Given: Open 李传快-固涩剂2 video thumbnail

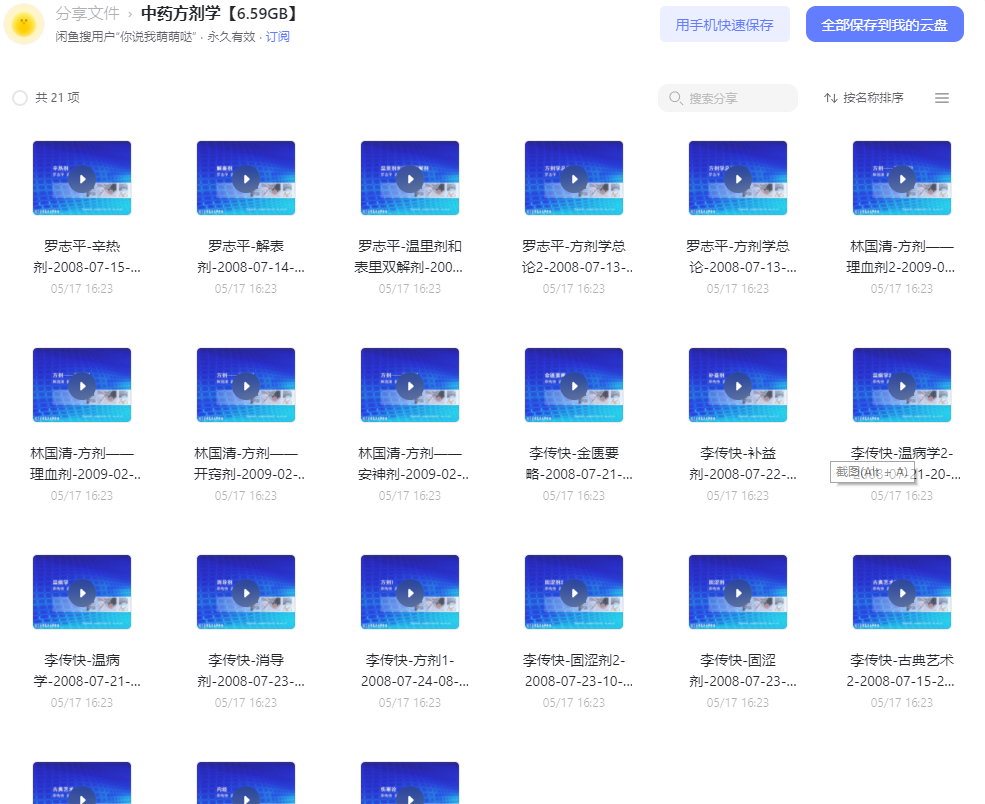Looking at the screenshot, I should click(x=574, y=592).
